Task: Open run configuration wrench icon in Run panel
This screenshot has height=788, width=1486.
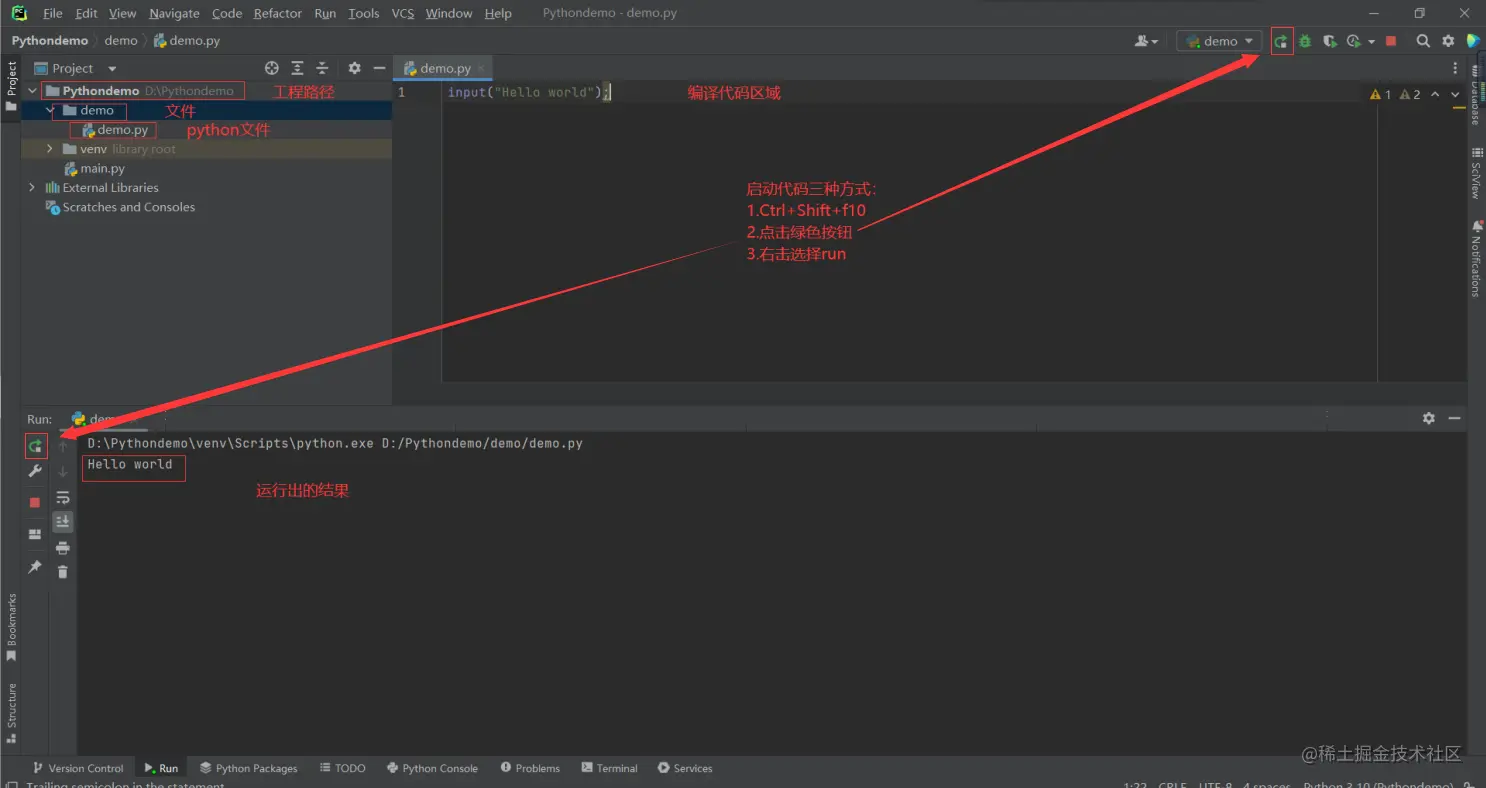Action: click(x=35, y=471)
